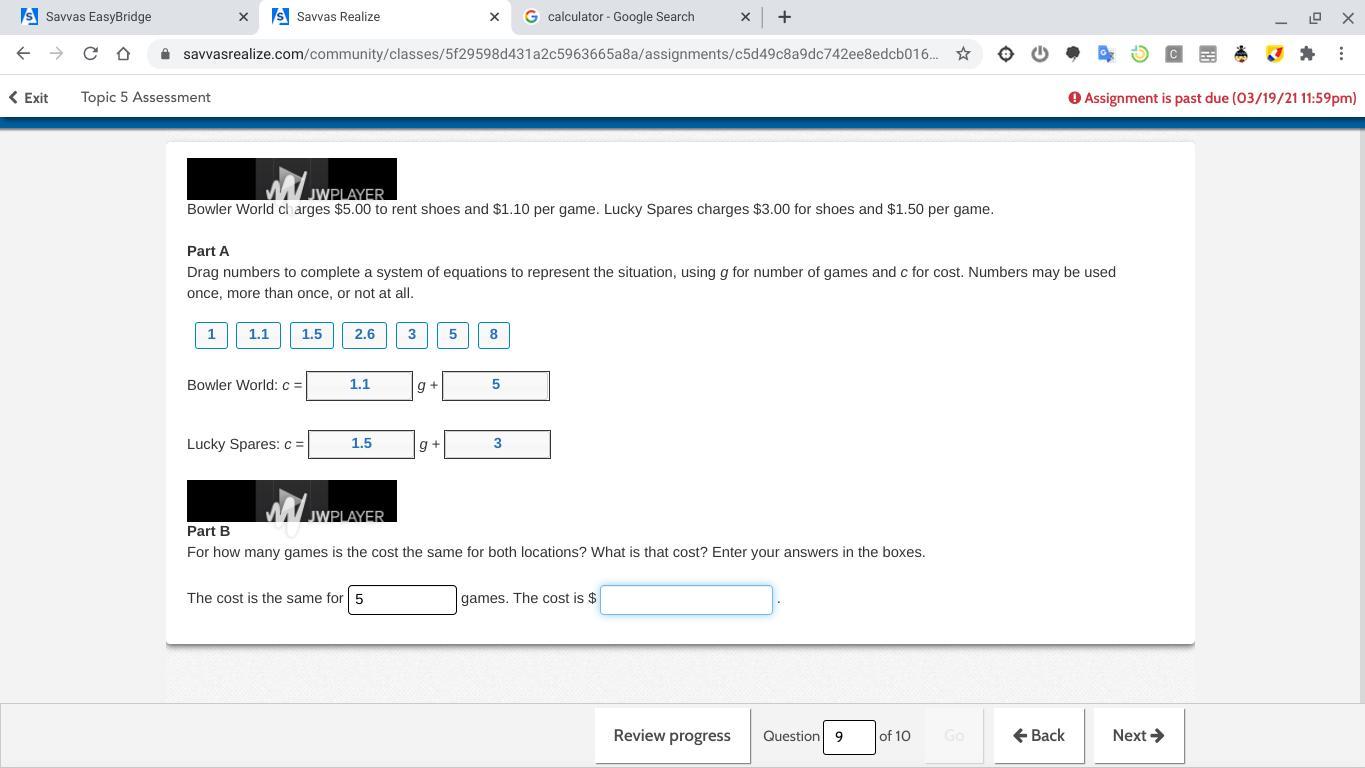
Task: Close the Savvas EasyBridge tab
Action: coord(243,17)
